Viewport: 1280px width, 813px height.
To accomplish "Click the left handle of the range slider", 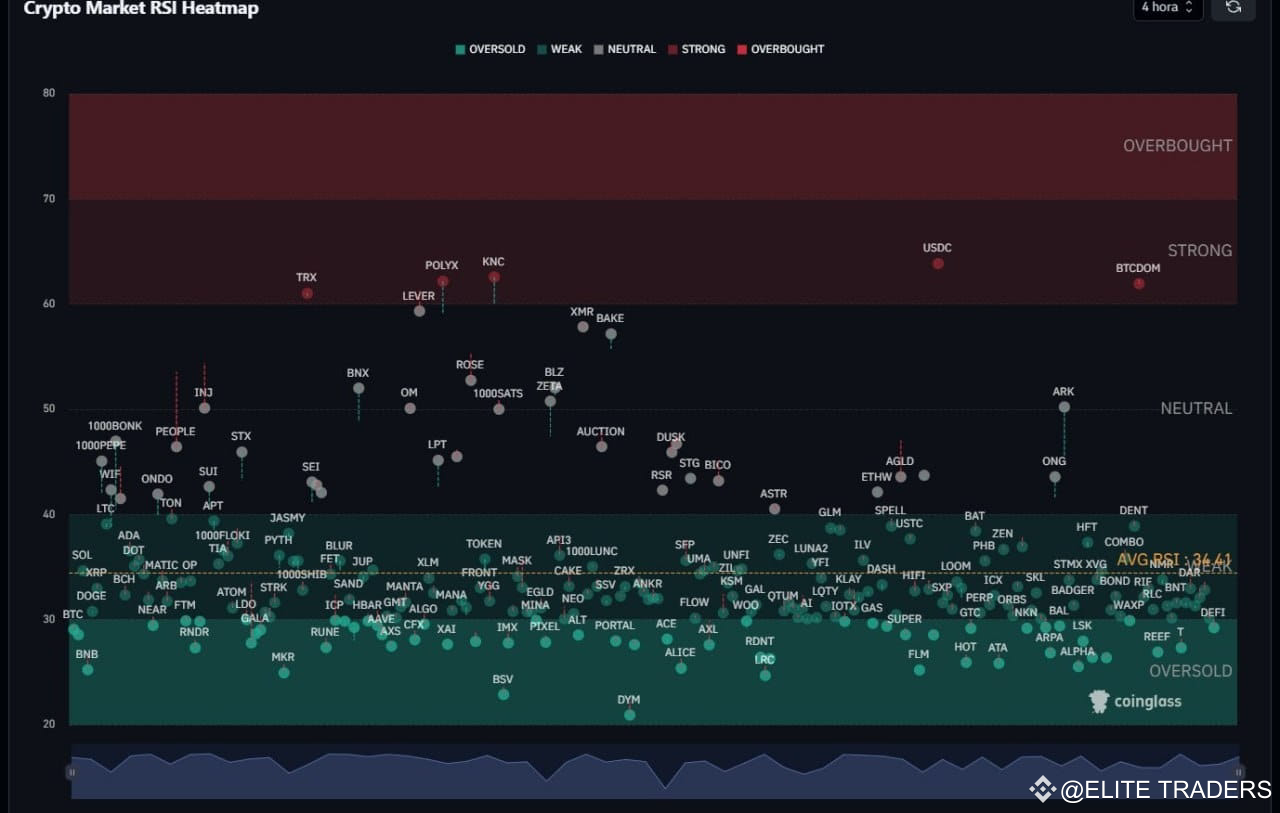I will click(x=71, y=772).
